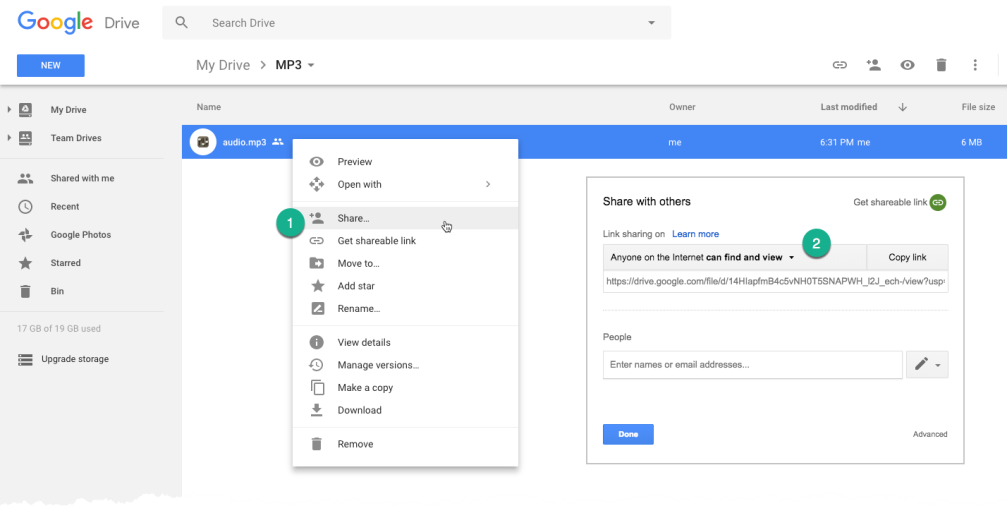Expand the Team Drives tree arrow
Image resolution: width=1007 pixels, height=506 pixels.
click(9, 138)
